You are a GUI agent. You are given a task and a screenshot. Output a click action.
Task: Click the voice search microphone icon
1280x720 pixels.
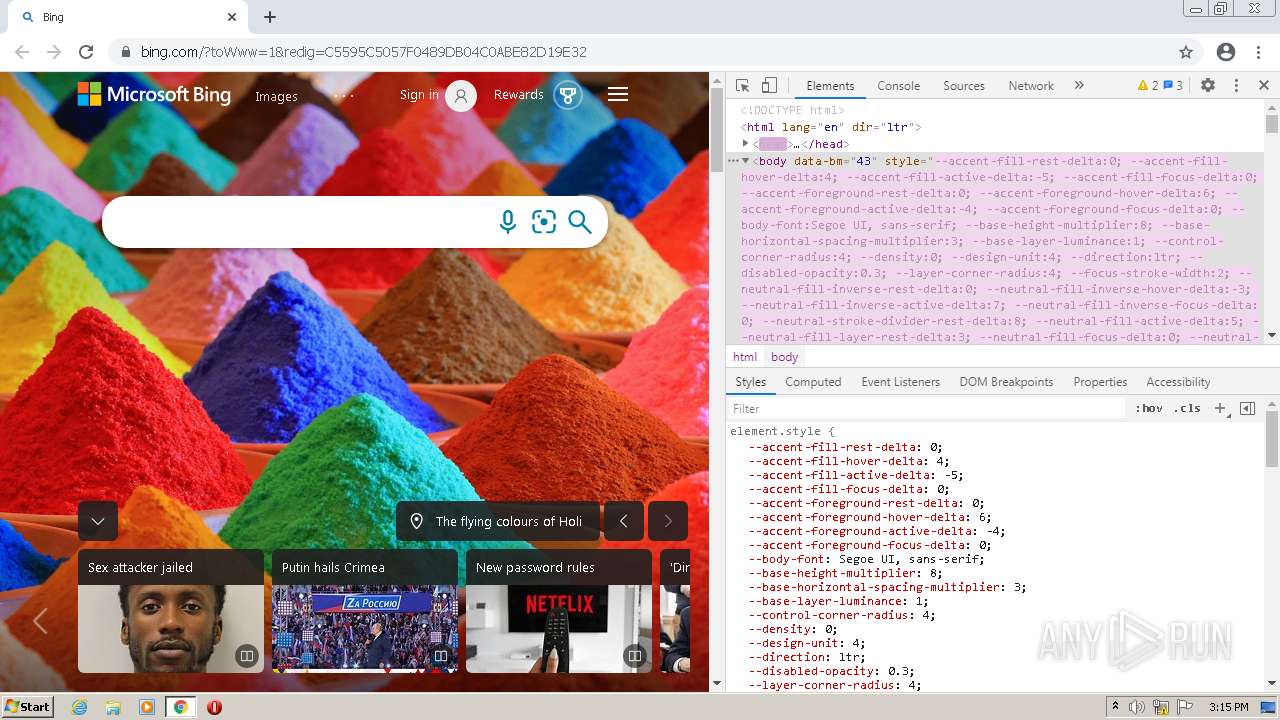(x=508, y=222)
